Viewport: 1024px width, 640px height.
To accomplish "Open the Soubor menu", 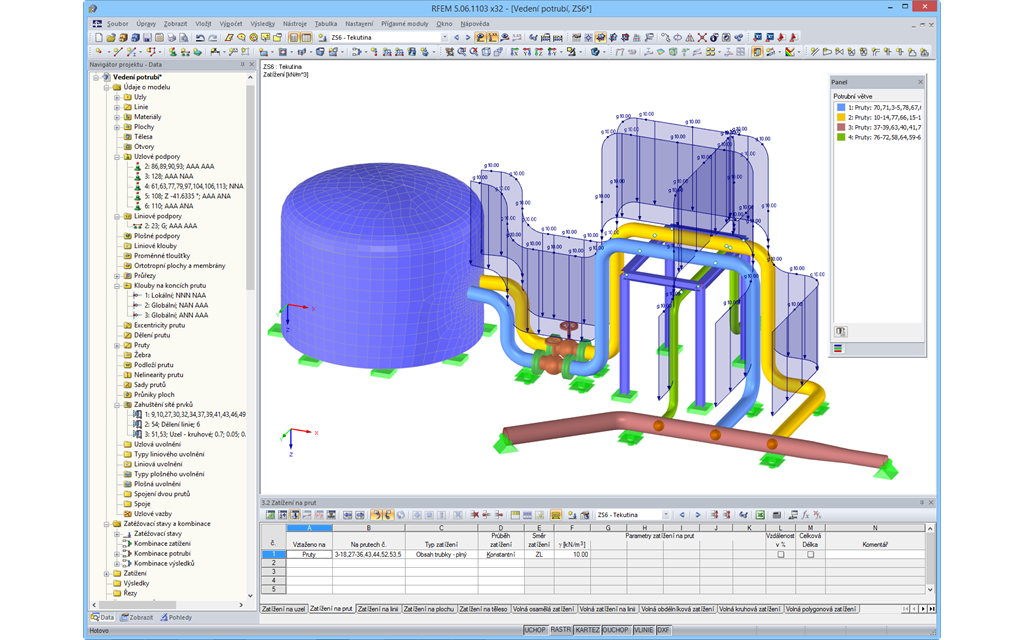I will tap(118, 24).
